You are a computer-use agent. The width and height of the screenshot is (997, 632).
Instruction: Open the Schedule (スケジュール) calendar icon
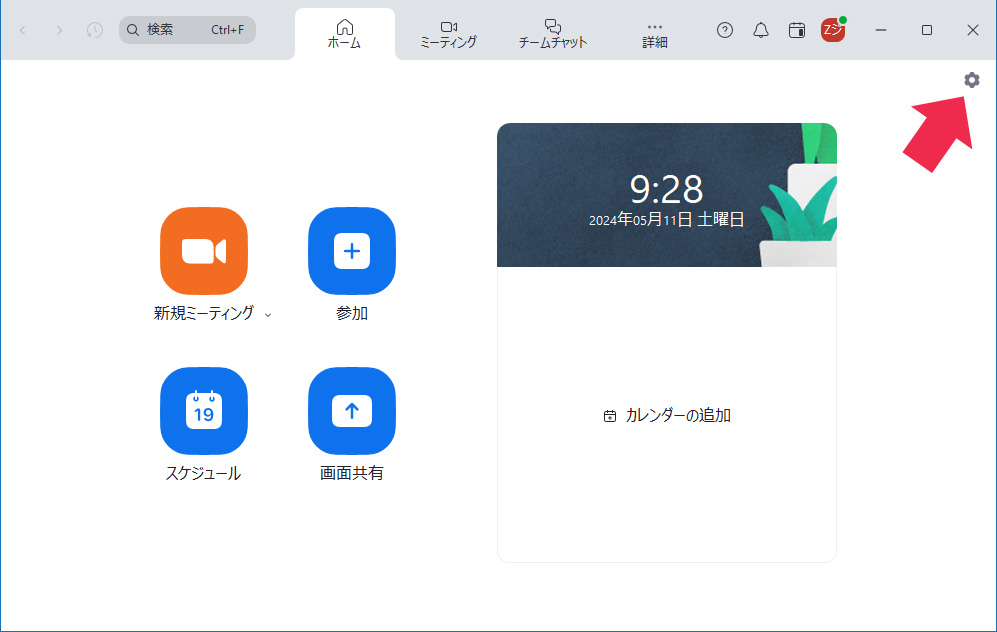click(204, 411)
